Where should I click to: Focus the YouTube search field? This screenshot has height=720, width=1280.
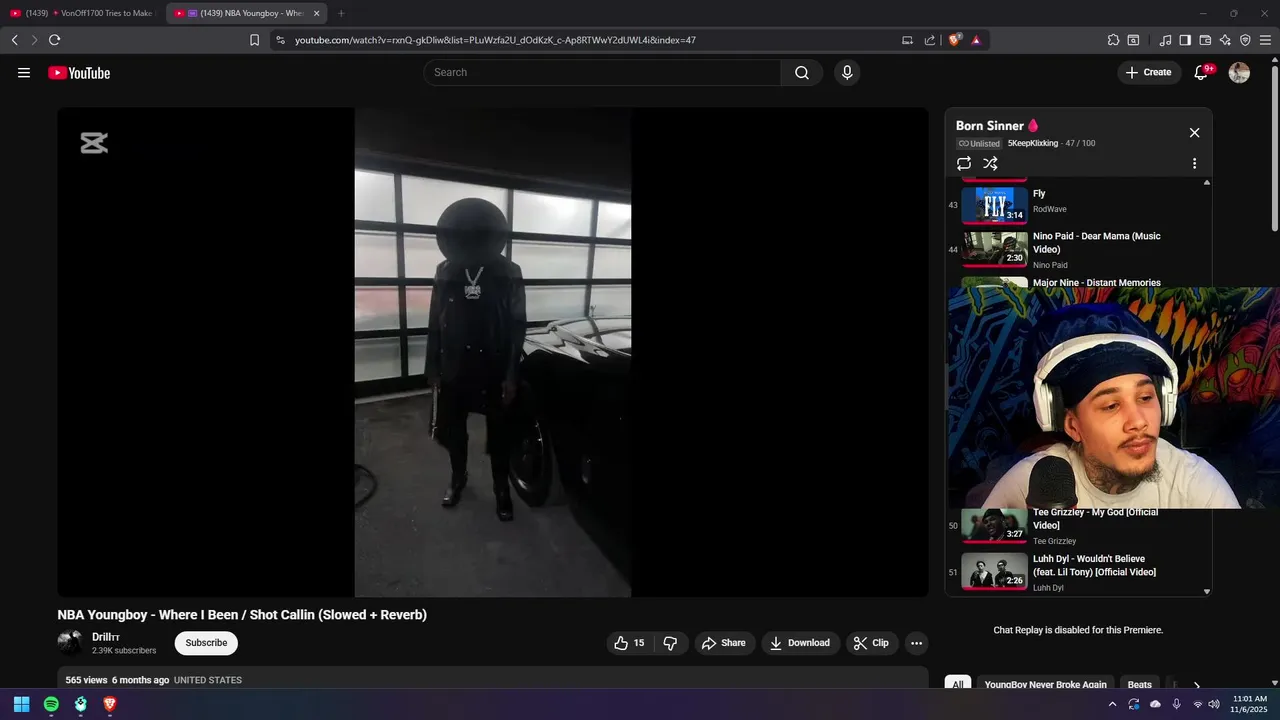click(602, 72)
